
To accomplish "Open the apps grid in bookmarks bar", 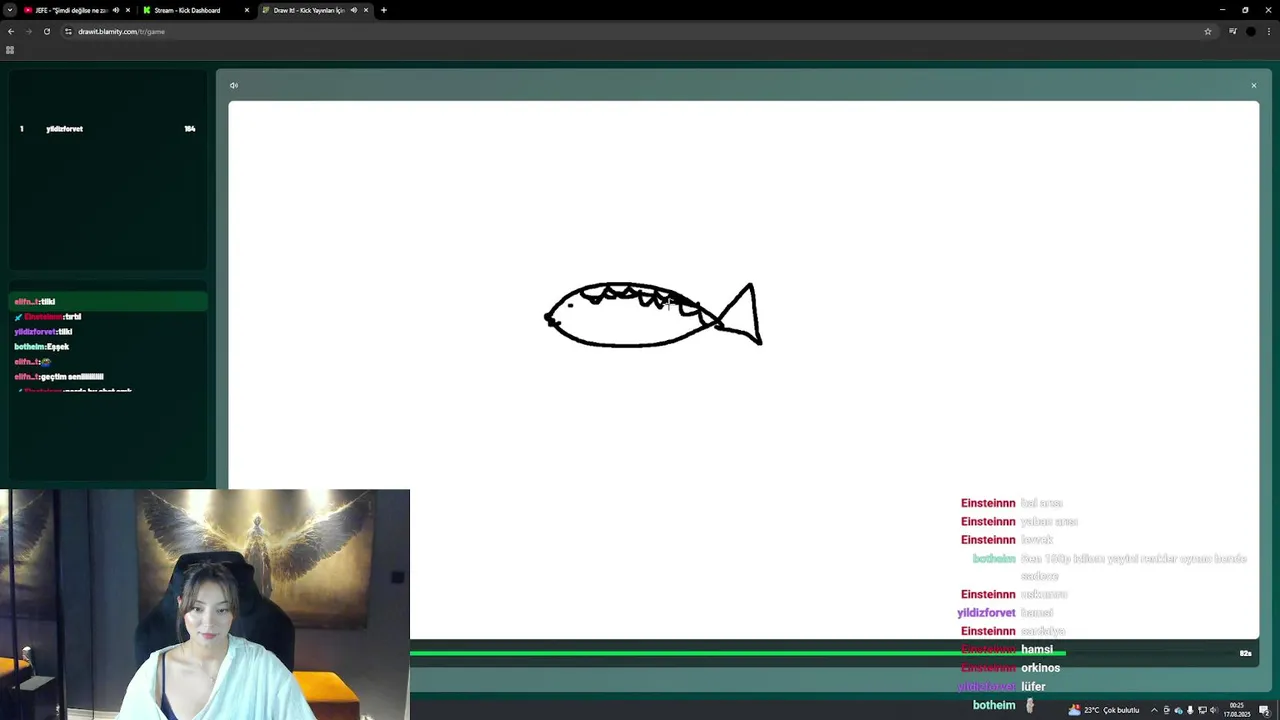I will pos(10,50).
